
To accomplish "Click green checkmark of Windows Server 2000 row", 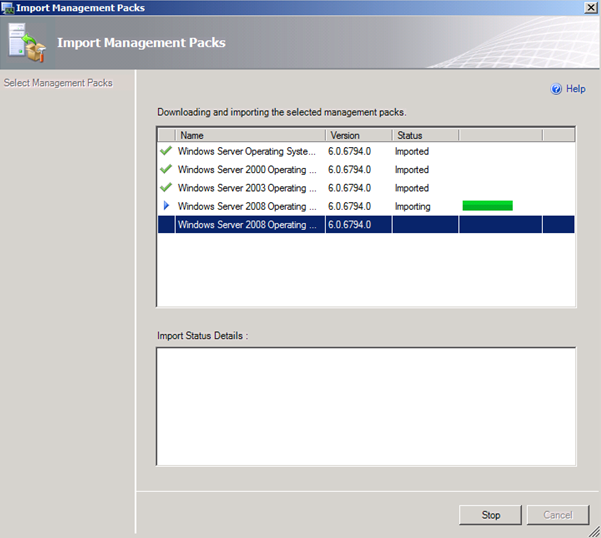I will coord(166,169).
